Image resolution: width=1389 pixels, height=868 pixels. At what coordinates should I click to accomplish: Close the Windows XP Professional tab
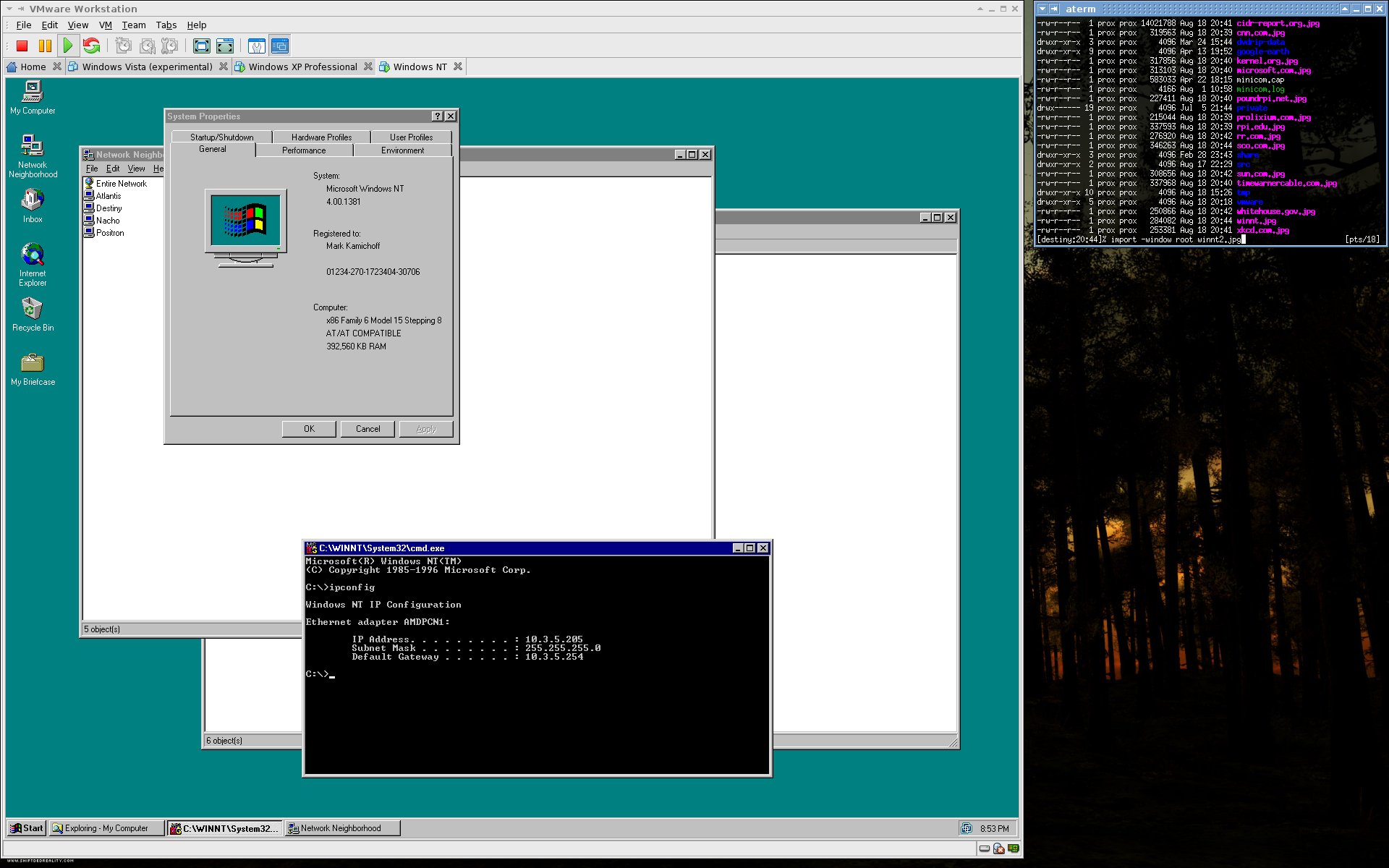click(x=368, y=67)
